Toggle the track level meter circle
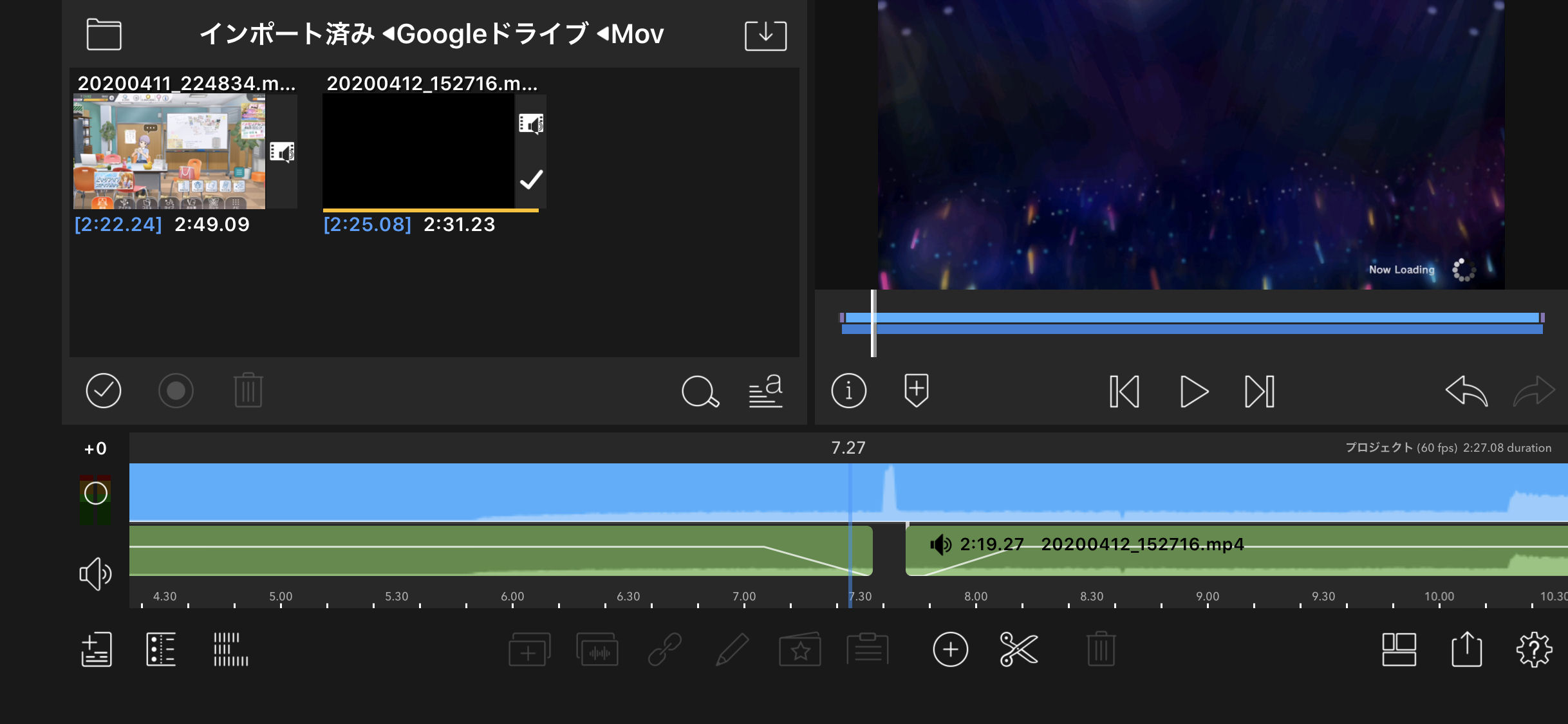The height and width of the screenshot is (724, 1568). (x=95, y=494)
